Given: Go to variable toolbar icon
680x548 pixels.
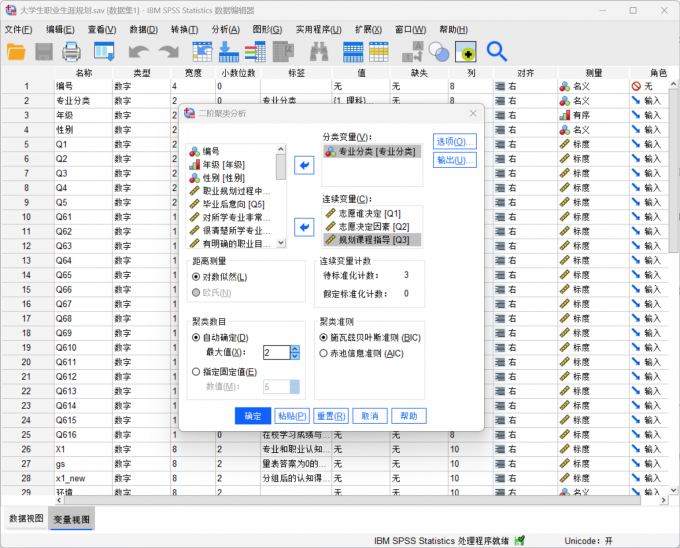Looking at the screenshot, I should (229, 52).
